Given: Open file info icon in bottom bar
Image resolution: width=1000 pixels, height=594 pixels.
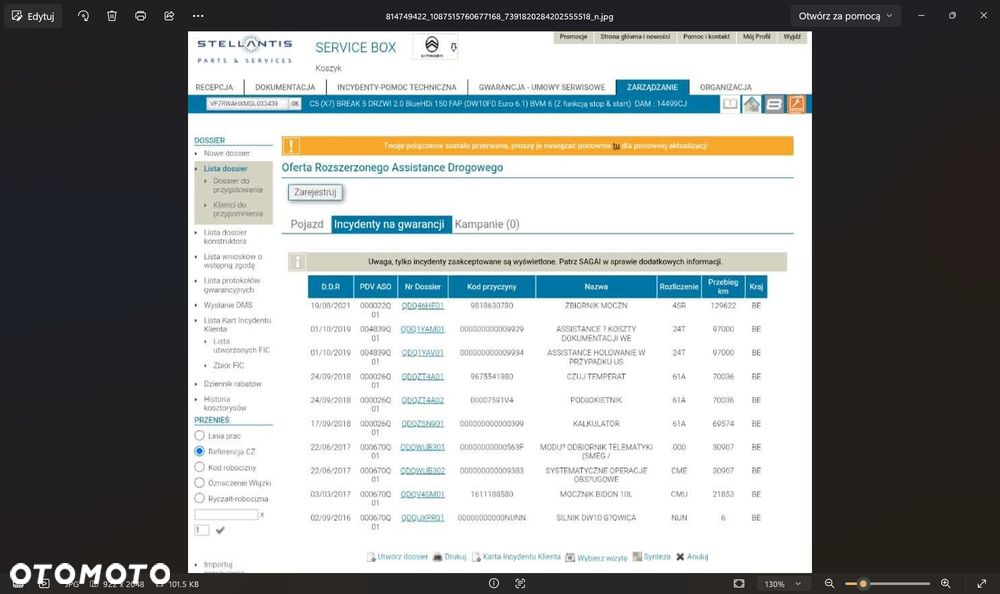Looking at the screenshot, I should (x=494, y=583).
